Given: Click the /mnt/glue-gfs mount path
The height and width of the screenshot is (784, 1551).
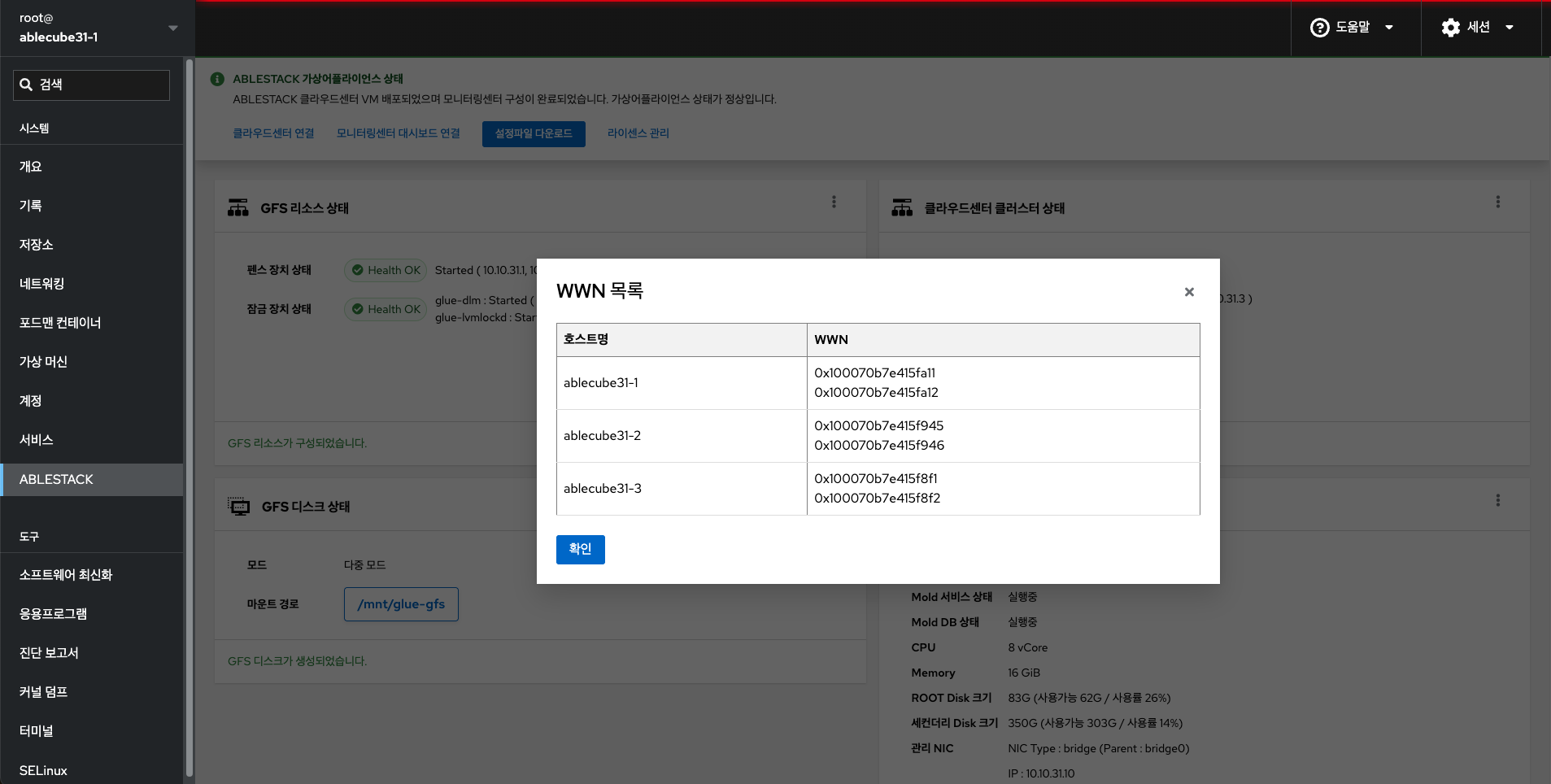Looking at the screenshot, I should coord(401,604).
